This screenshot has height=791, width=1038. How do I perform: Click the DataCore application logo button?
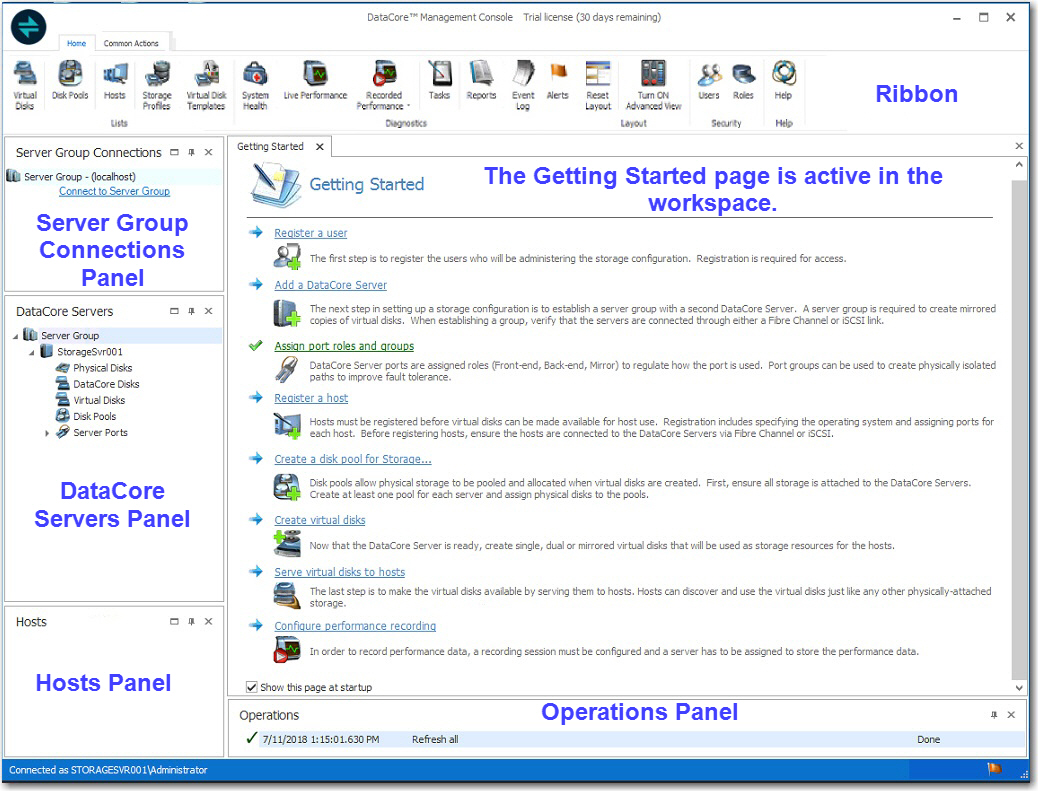tap(28, 27)
